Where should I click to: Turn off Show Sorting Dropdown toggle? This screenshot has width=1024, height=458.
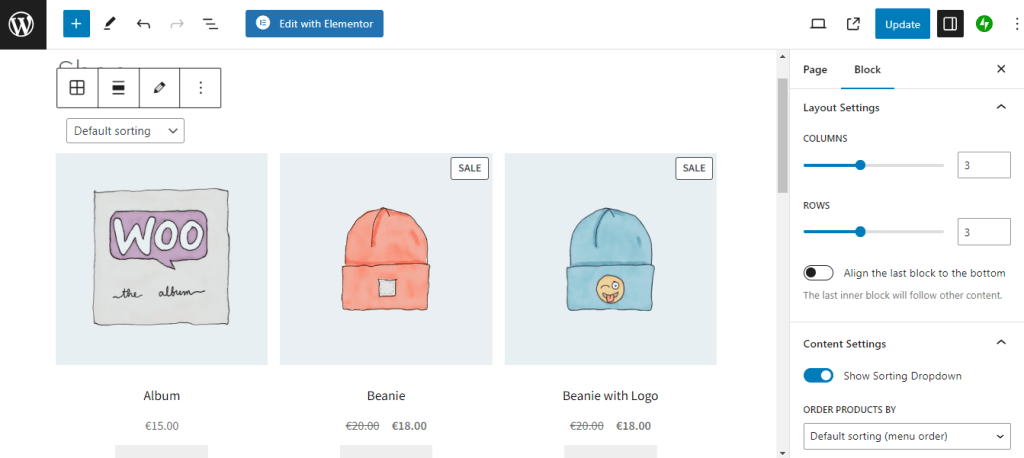pyautogui.click(x=818, y=375)
